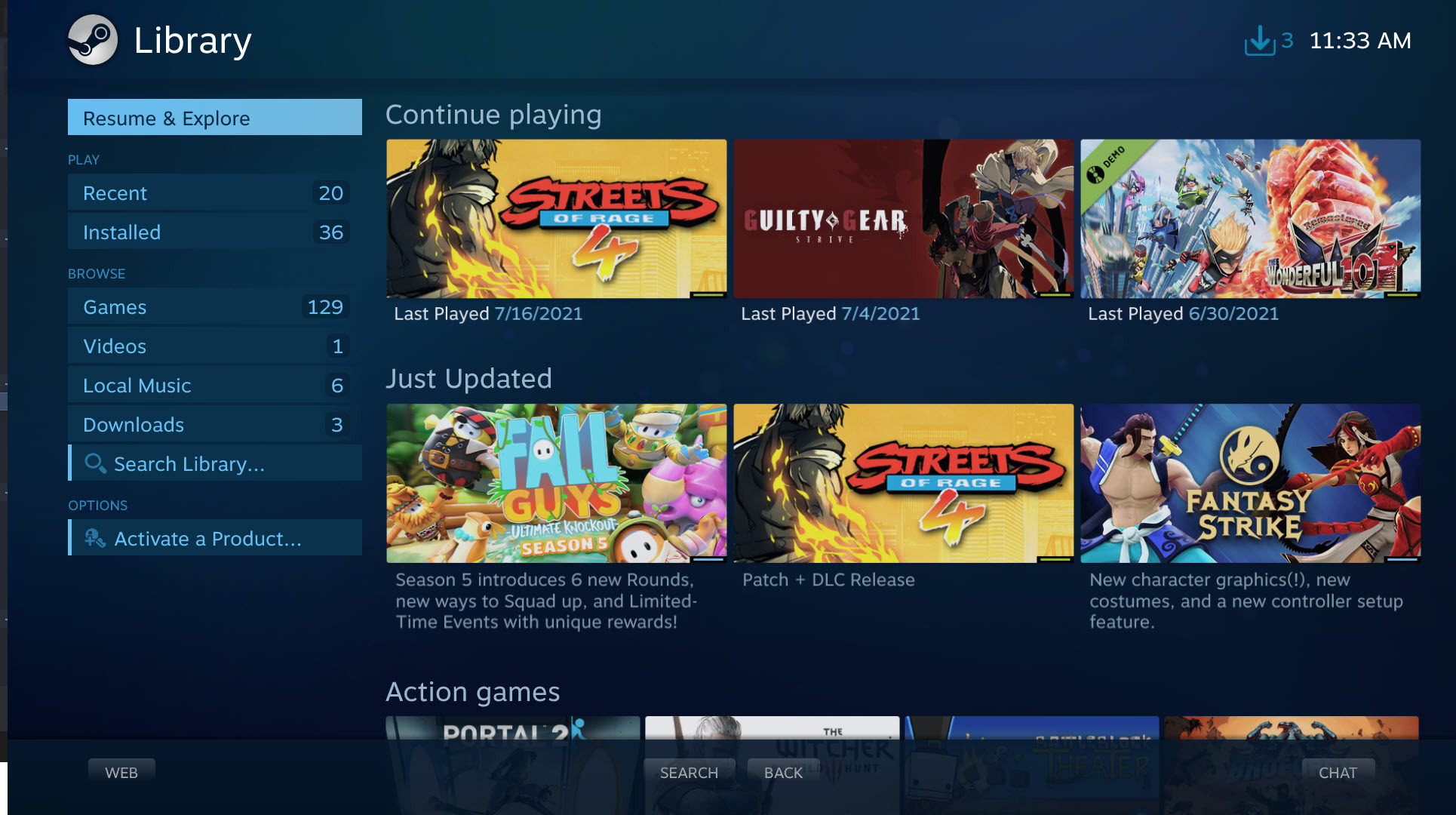Open the CHAT button
Screen dimensions: 1456x815
tap(1338, 772)
